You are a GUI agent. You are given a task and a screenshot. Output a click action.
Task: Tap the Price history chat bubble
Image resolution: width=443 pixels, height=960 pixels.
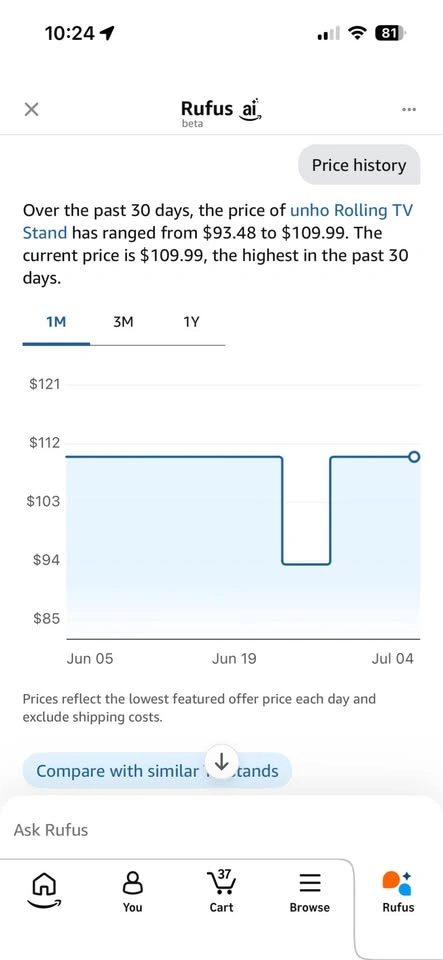359,165
